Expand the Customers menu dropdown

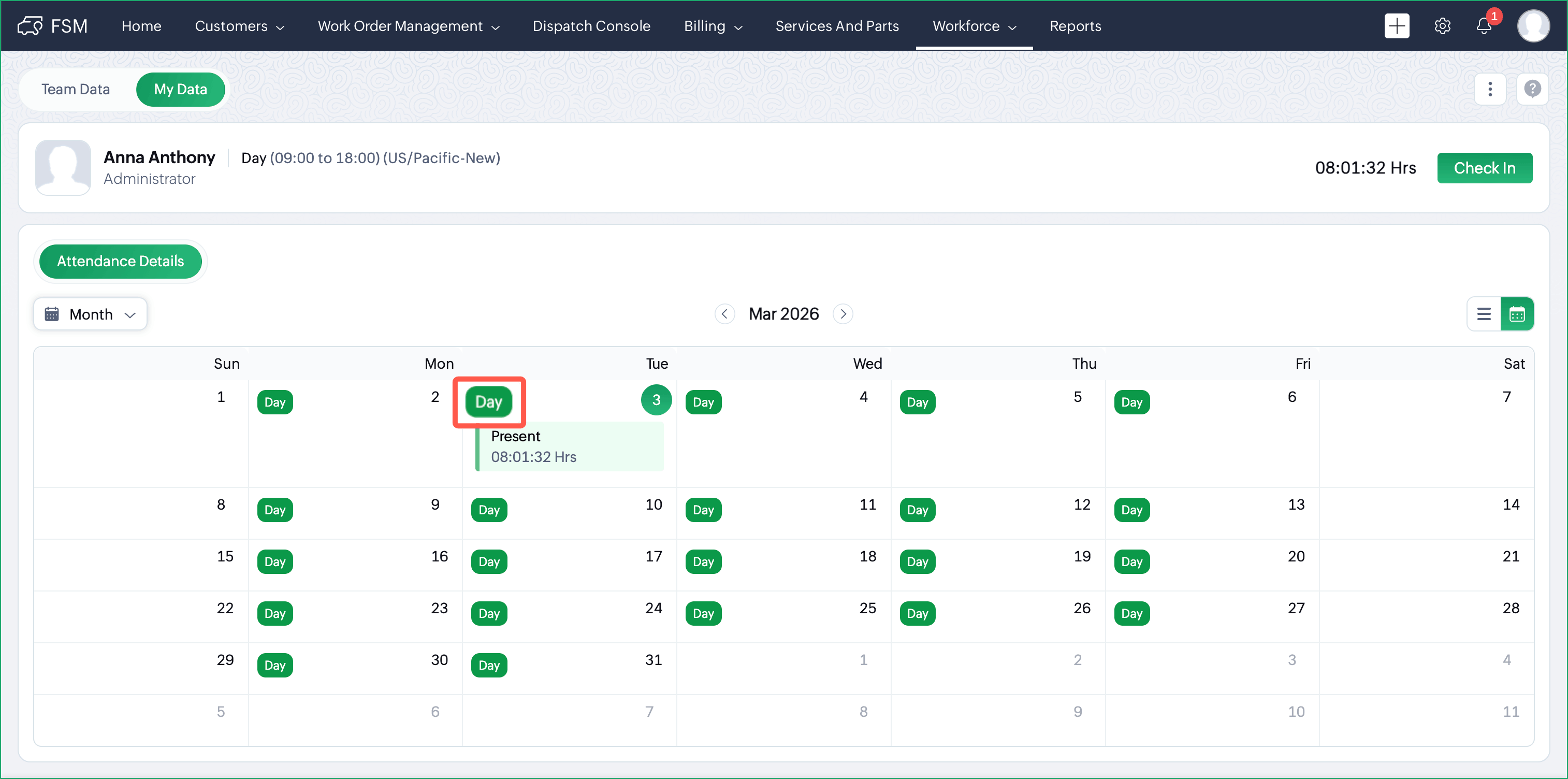point(239,26)
